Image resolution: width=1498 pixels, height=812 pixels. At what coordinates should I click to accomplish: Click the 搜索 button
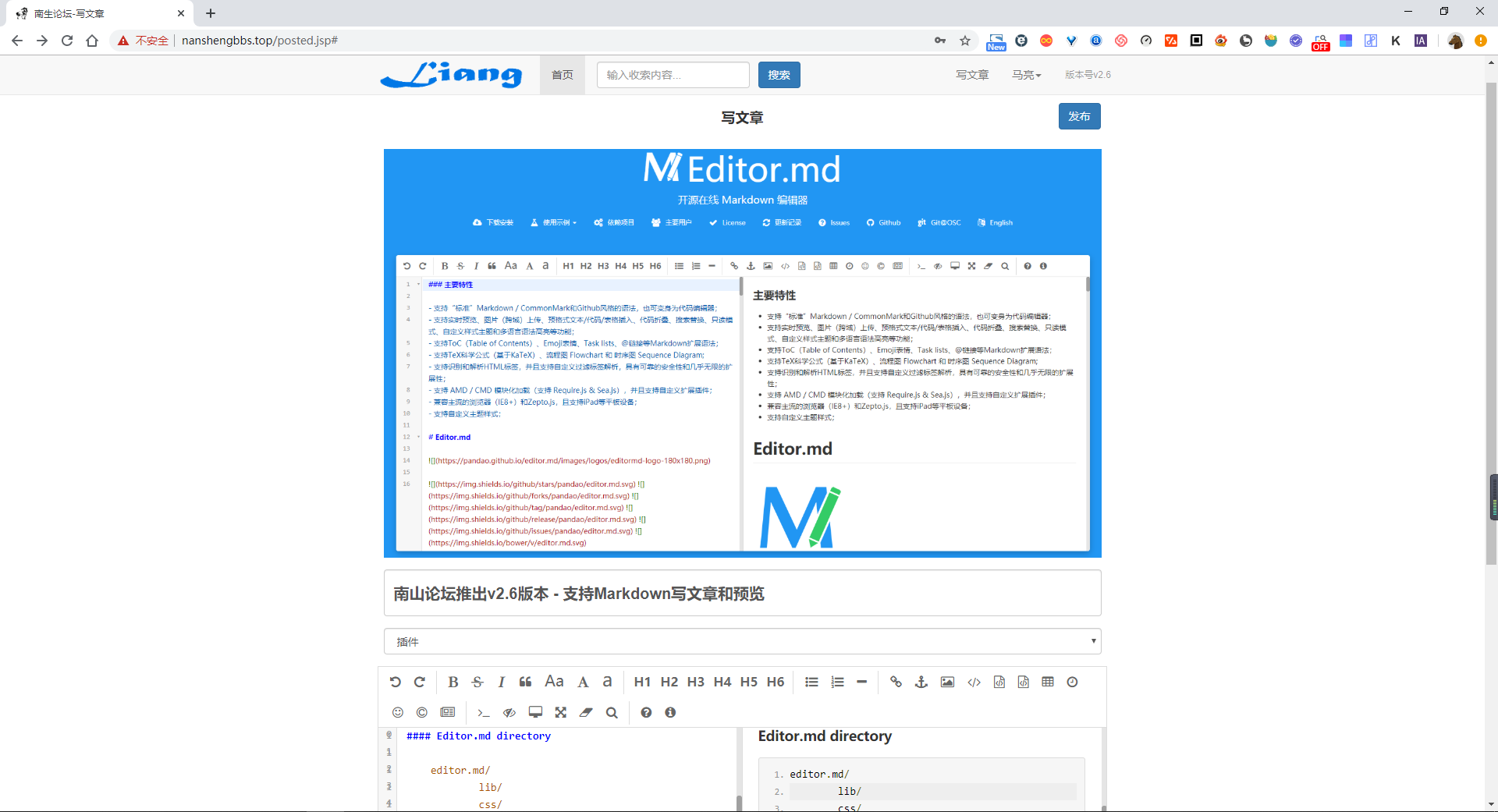click(779, 75)
